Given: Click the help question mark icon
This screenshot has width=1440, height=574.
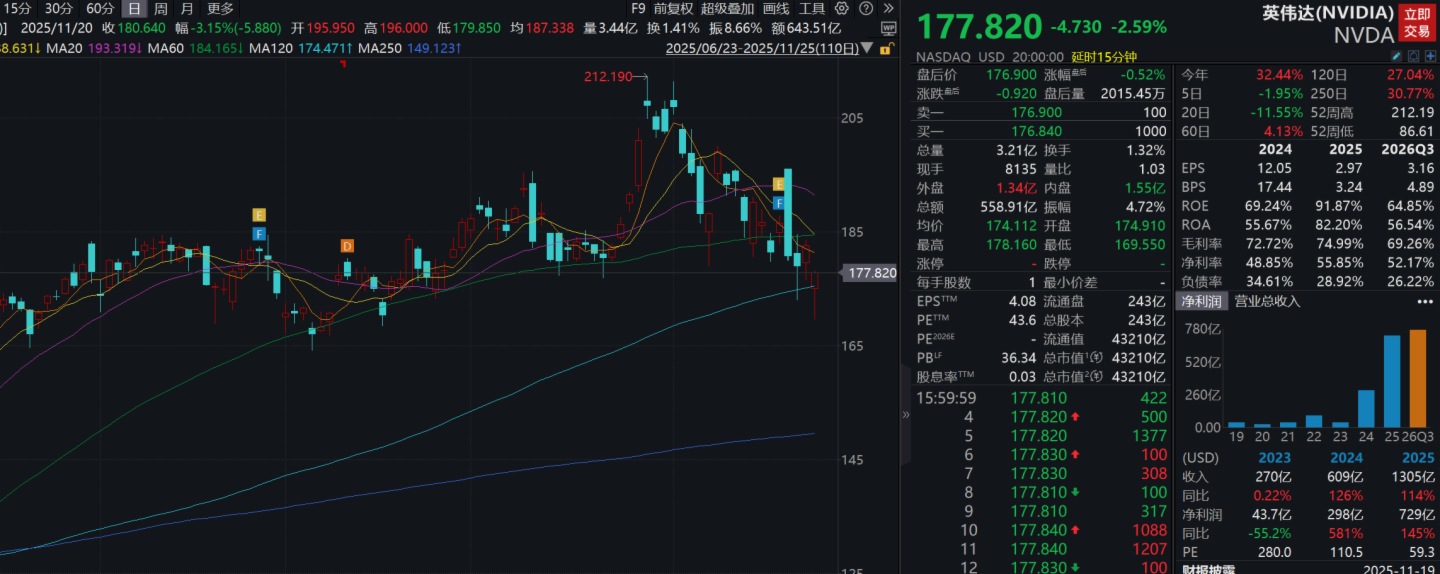Looking at the screenshot, I should click(x=866, y=8).
